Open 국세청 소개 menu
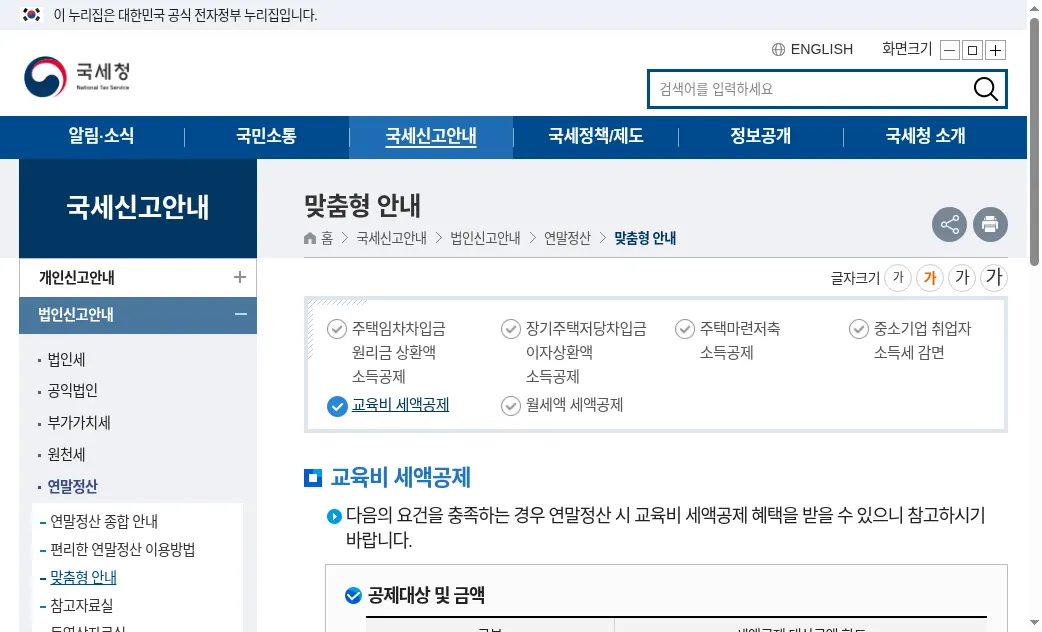This screenshot has width=1042, height=632. pyautogui.click(x=925, y=136)
